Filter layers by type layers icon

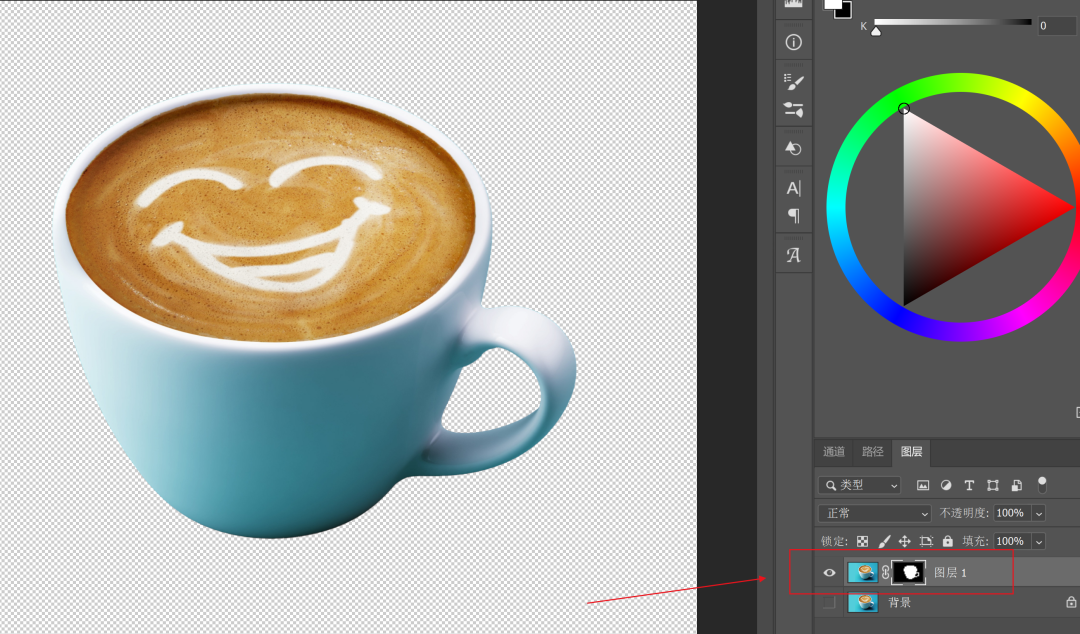point(969,485)
